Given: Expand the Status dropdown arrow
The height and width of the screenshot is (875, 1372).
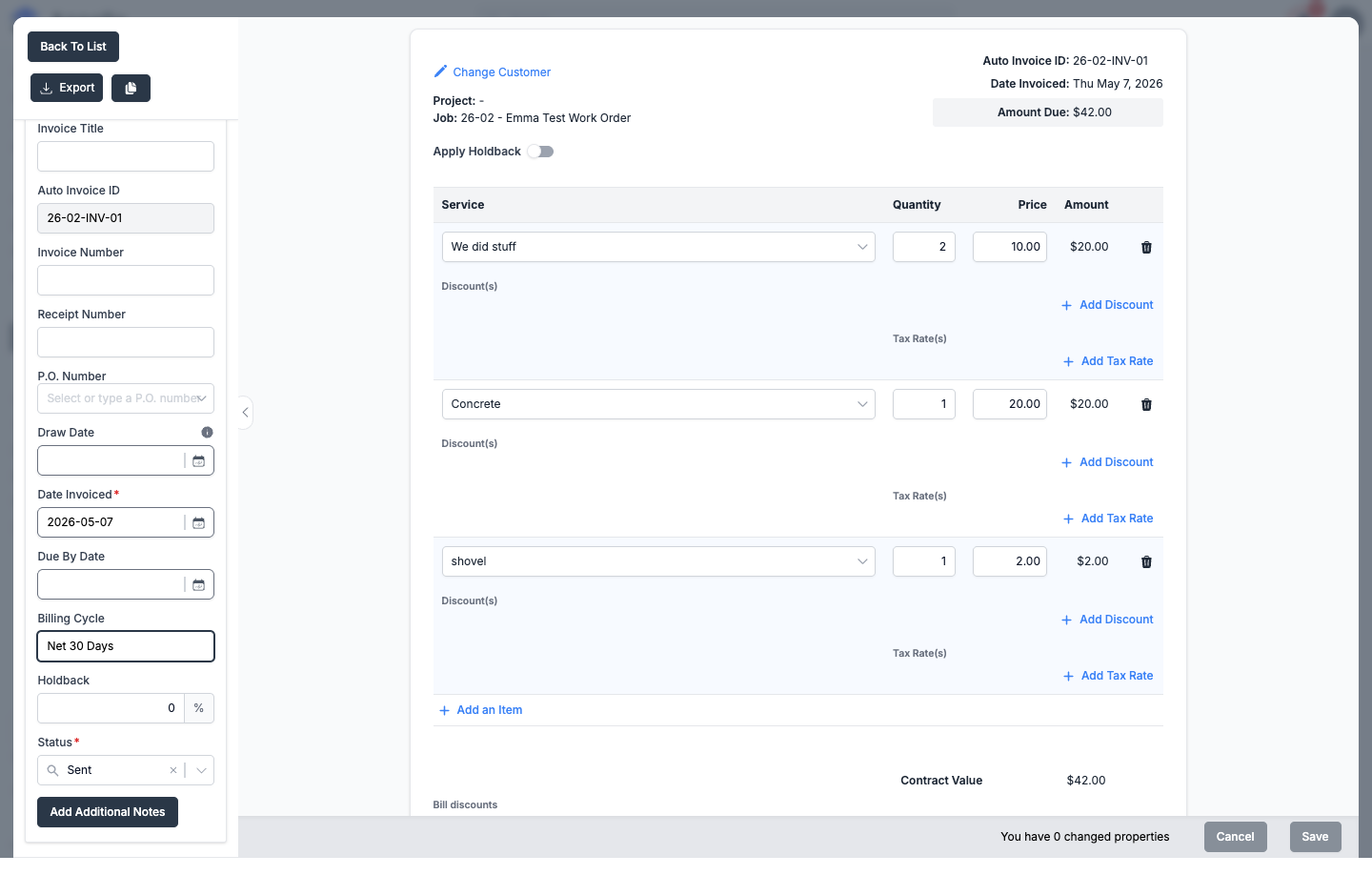Looking at the screenshot, I should (201, 770).
